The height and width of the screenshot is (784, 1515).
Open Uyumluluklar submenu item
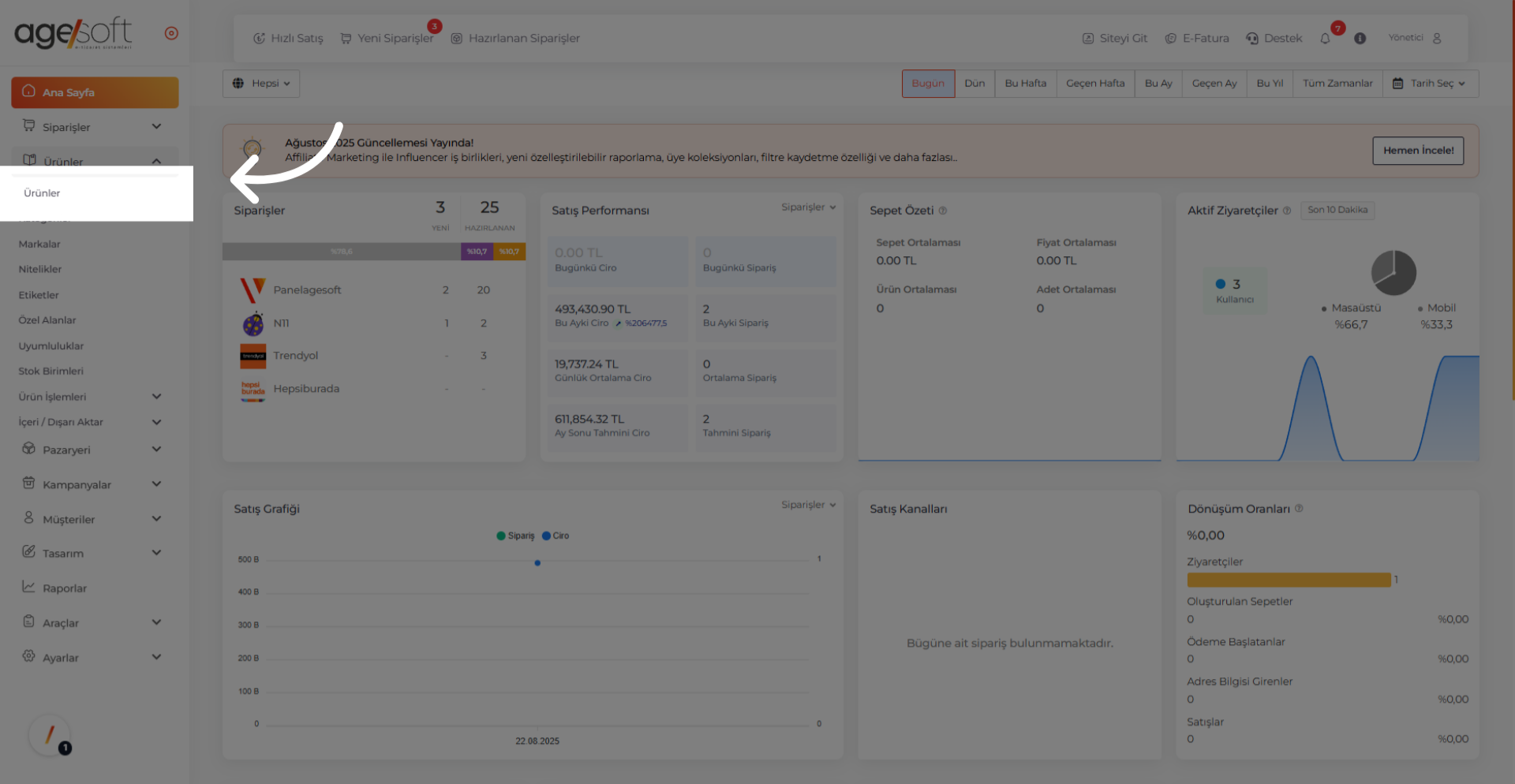[x=51, y=346]
